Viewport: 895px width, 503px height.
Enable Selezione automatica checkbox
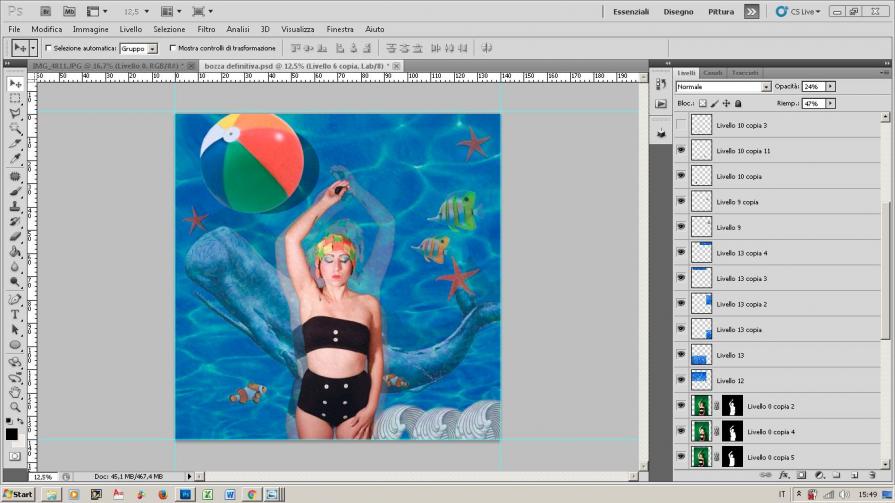tap(49, 48)
